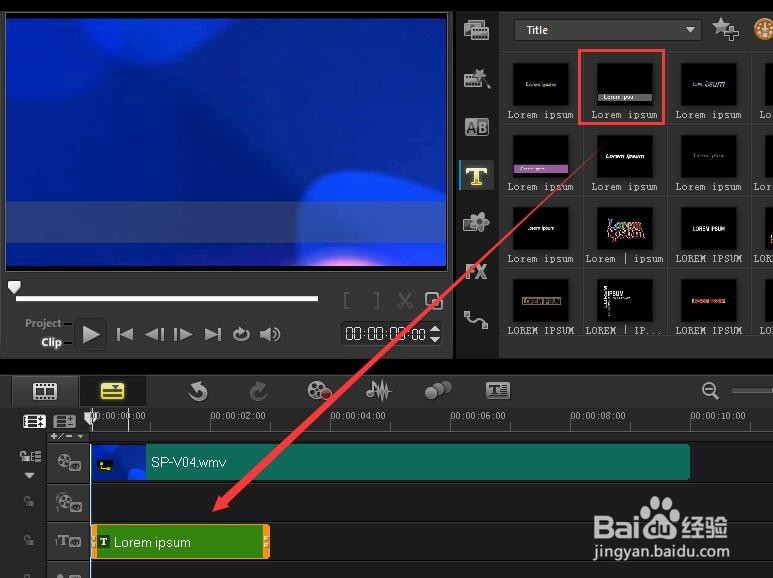This screenshot has height=578, width=773.
Task: Decrease the timecode with the down arrow
Action: (x=435, y=339)
